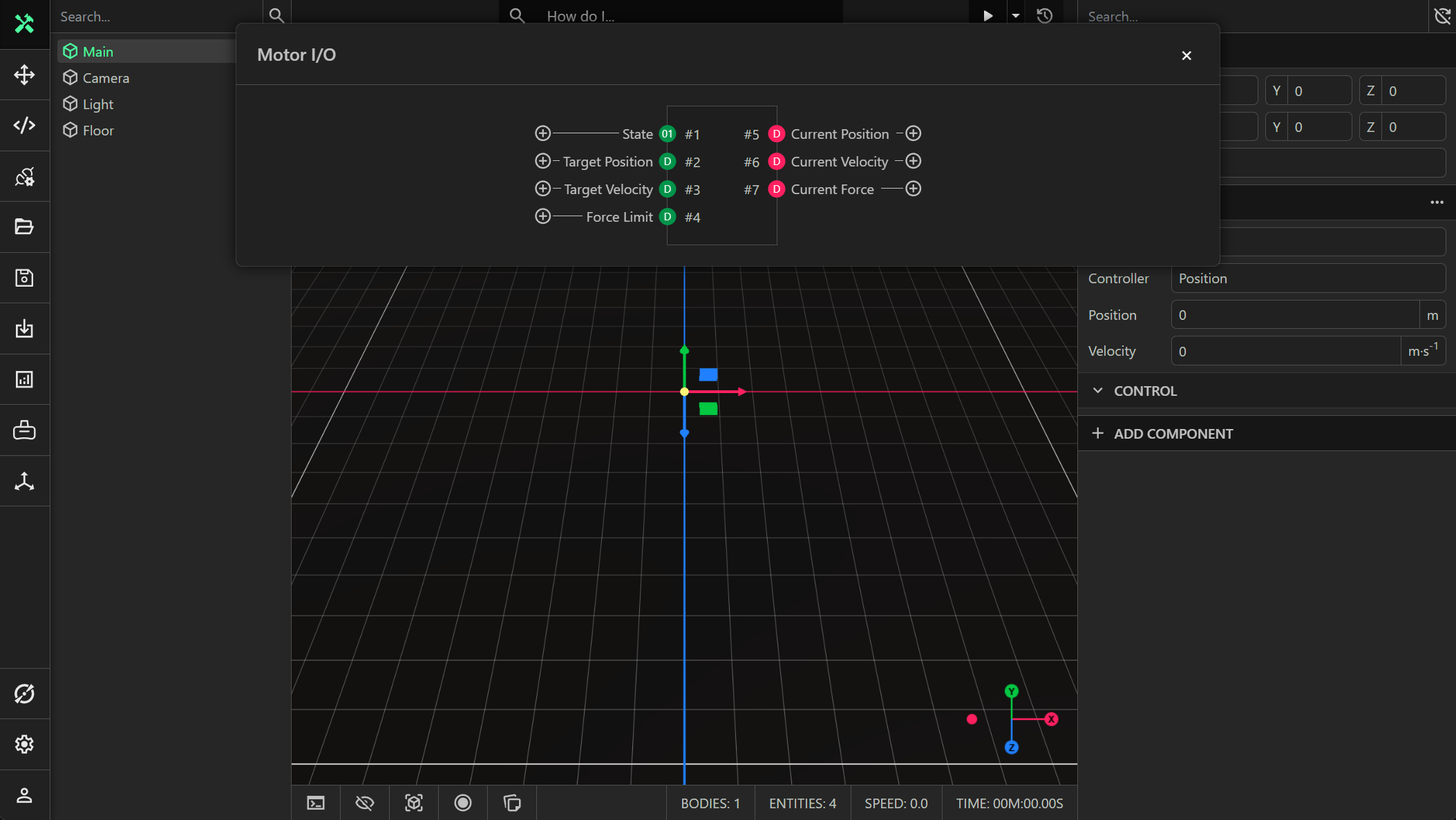Start recording with the record button

click(462, 803)
